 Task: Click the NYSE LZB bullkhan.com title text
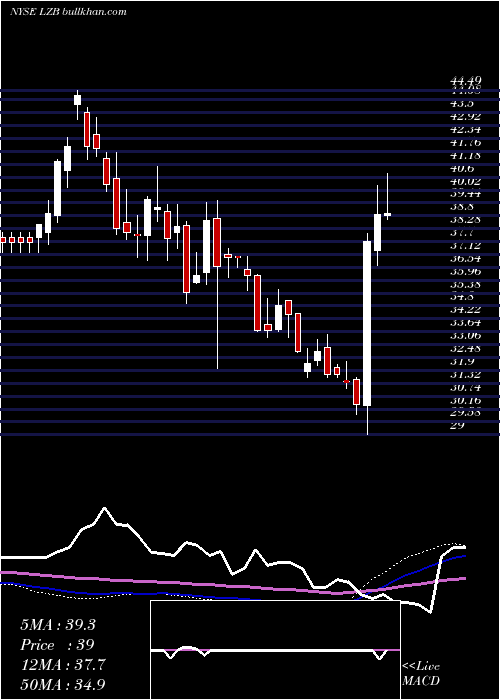68,12
